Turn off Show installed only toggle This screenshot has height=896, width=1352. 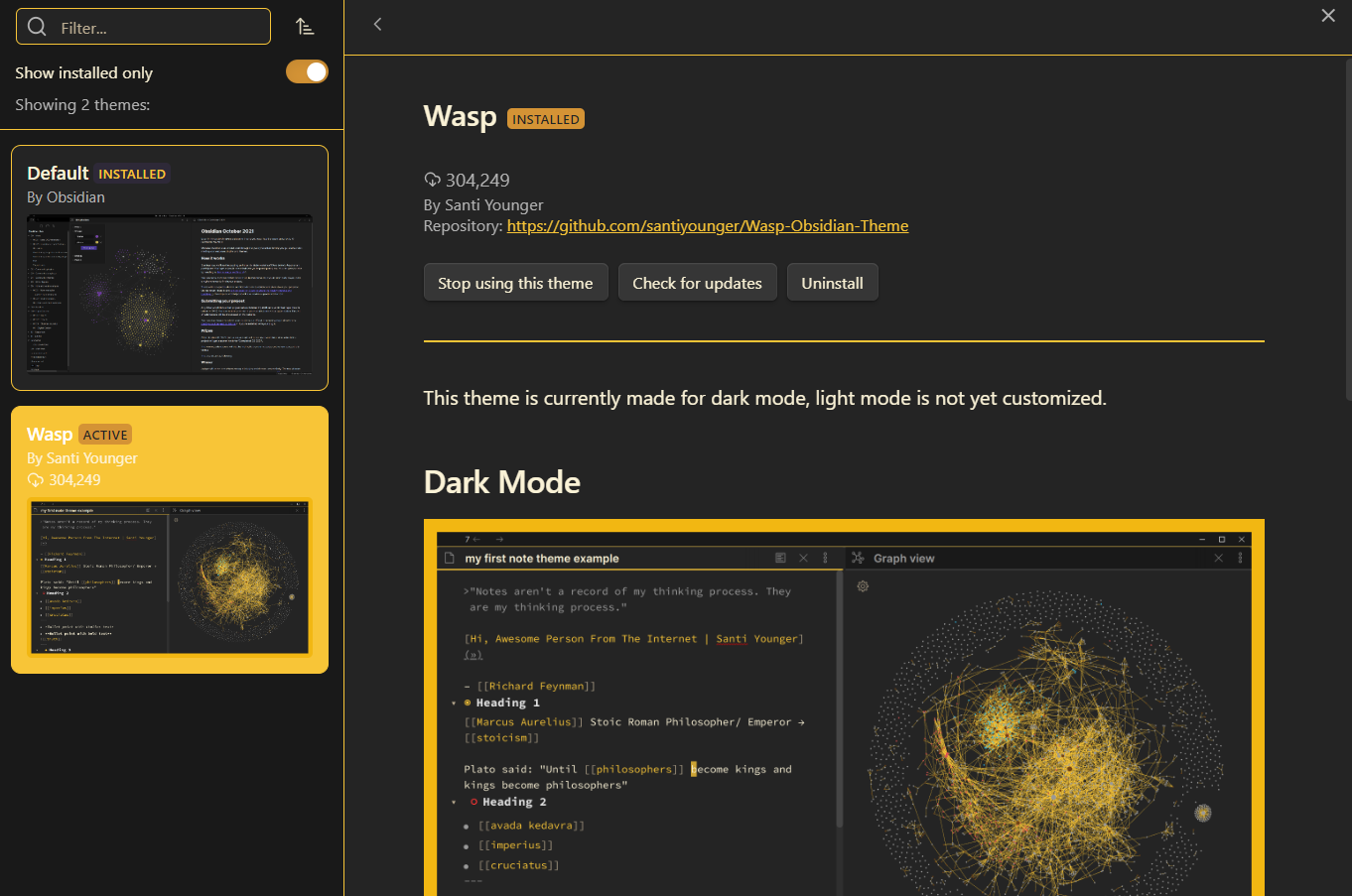click(307, 71)
